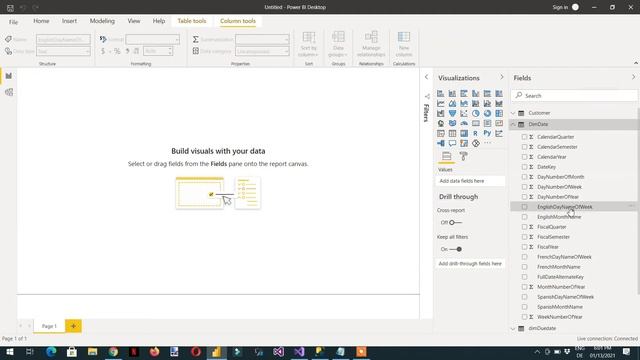Open the File menu
The width and height of the screenshot is (640, 360).
pos(13,22)
